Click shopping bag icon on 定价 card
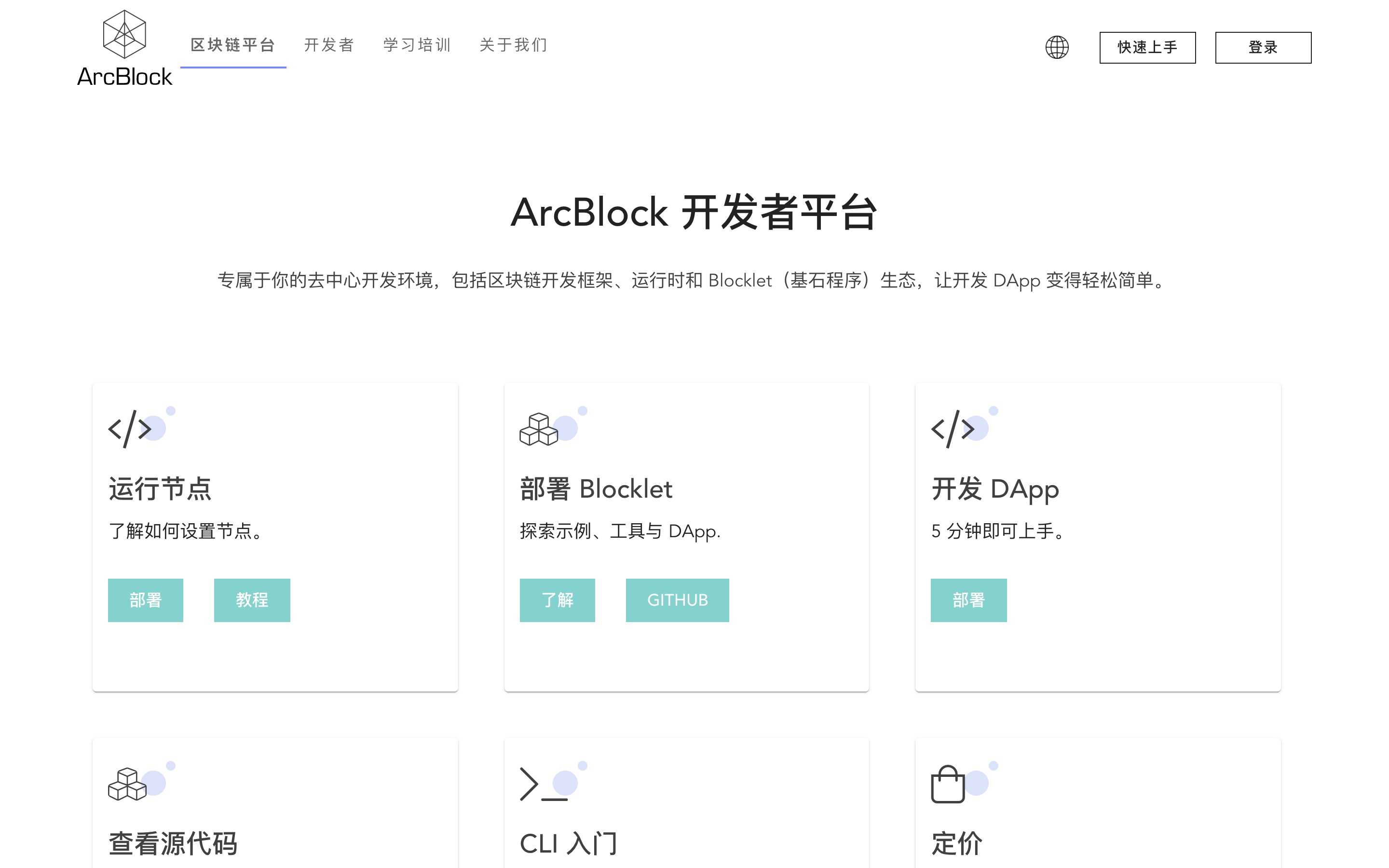Viewport: 1389px width, 868px height. pyautogui.click(x=948, y=784)
